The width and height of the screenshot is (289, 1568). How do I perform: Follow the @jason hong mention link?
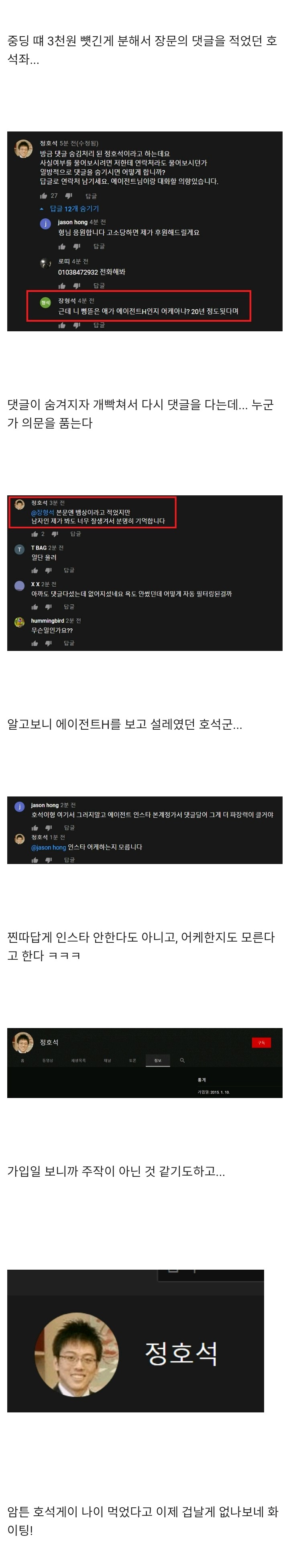49,847
